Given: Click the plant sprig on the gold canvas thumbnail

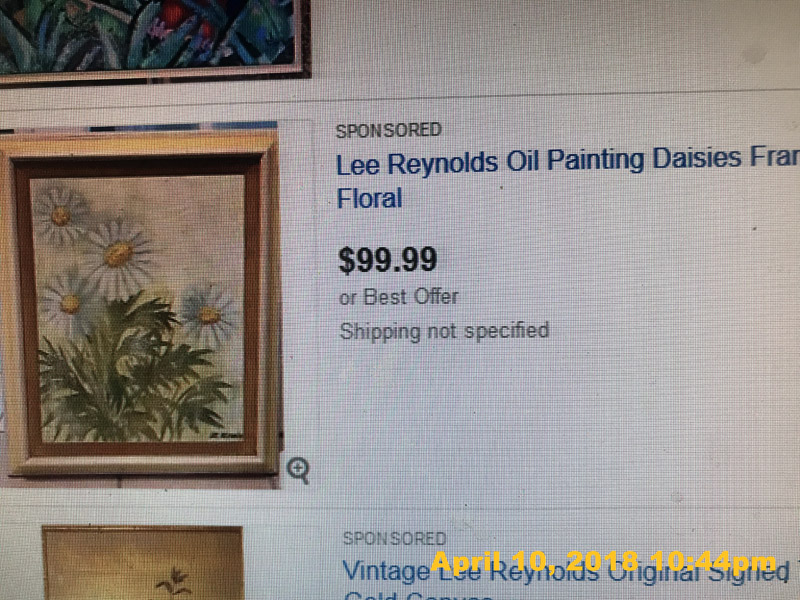Looking at the screenshot, I should 173,582.
